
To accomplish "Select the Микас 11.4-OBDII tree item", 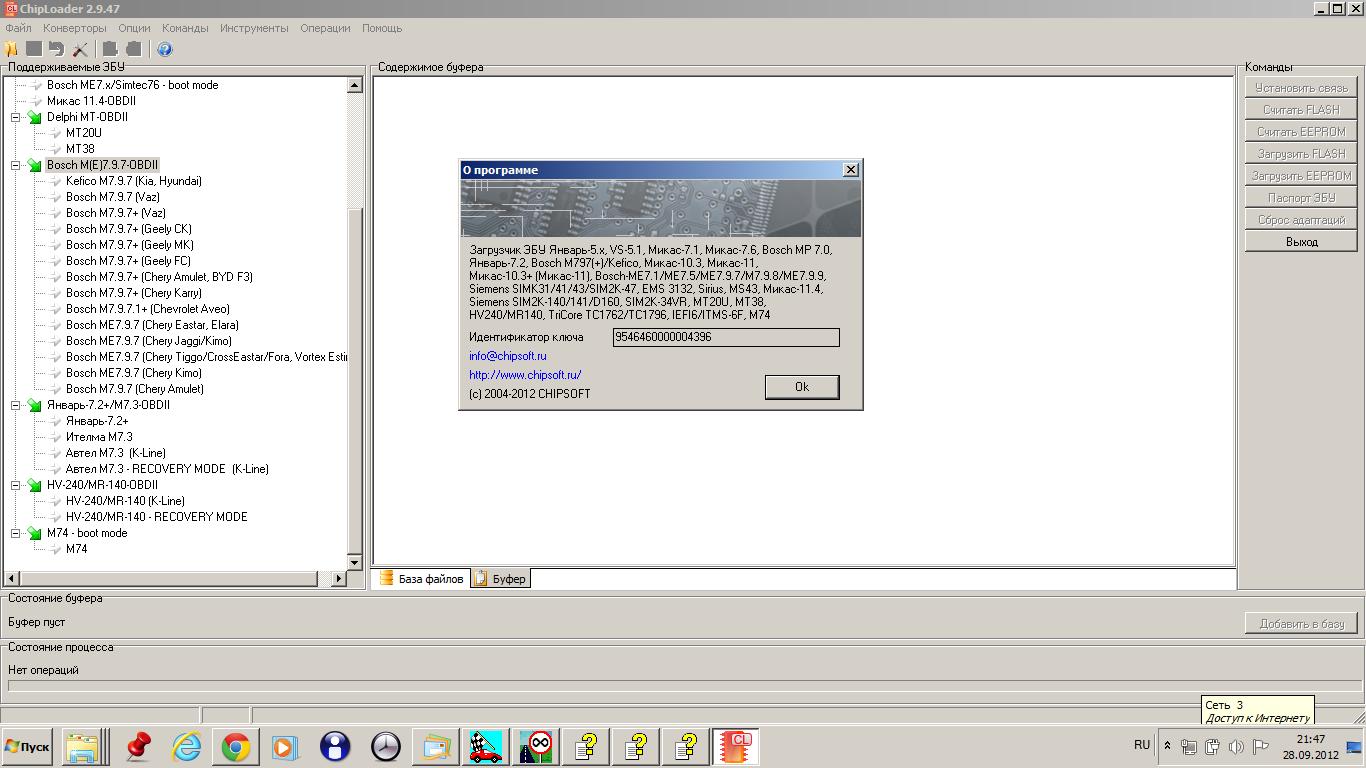I will tap(91, 101).
